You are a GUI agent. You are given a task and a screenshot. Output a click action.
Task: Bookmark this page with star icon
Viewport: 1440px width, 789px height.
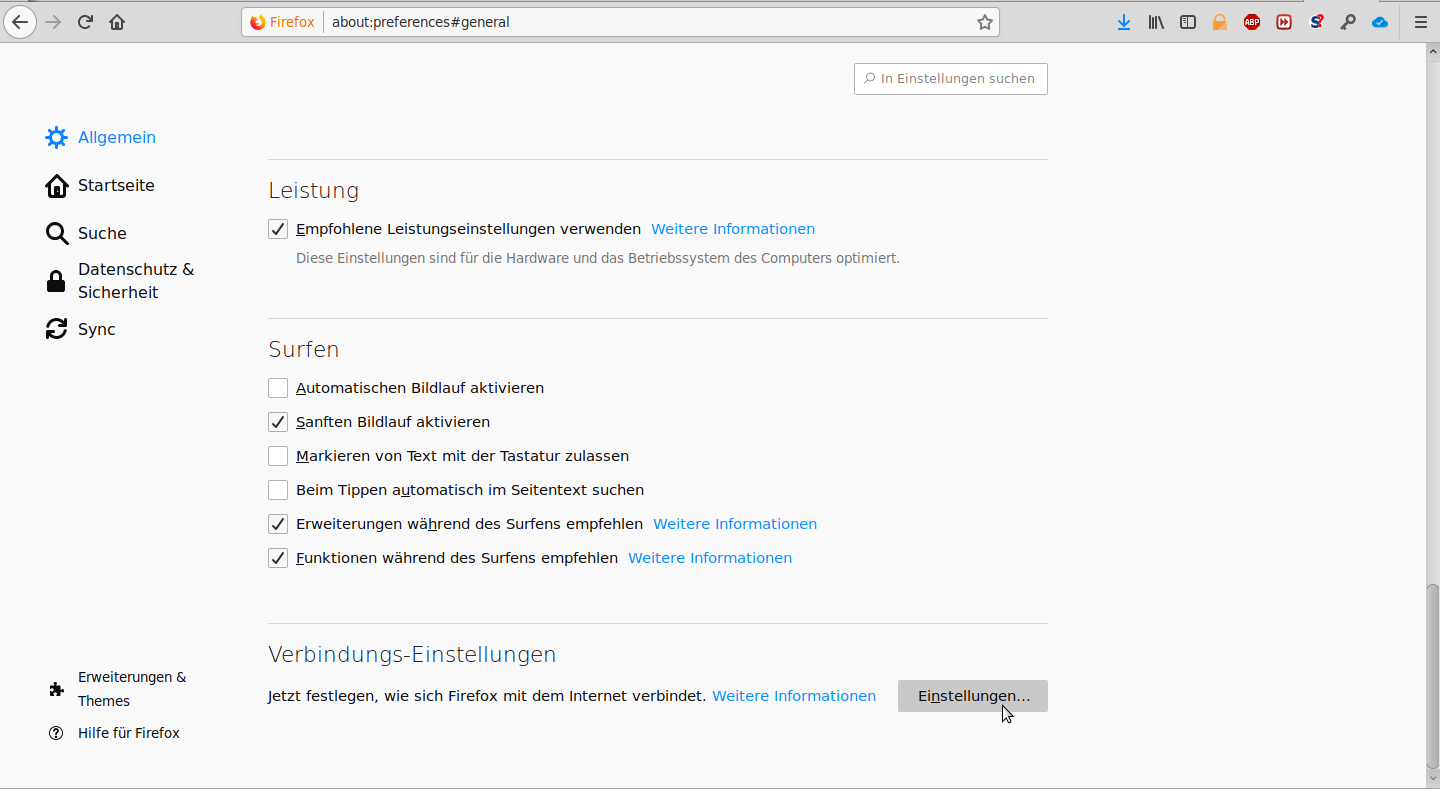[985, 22]
